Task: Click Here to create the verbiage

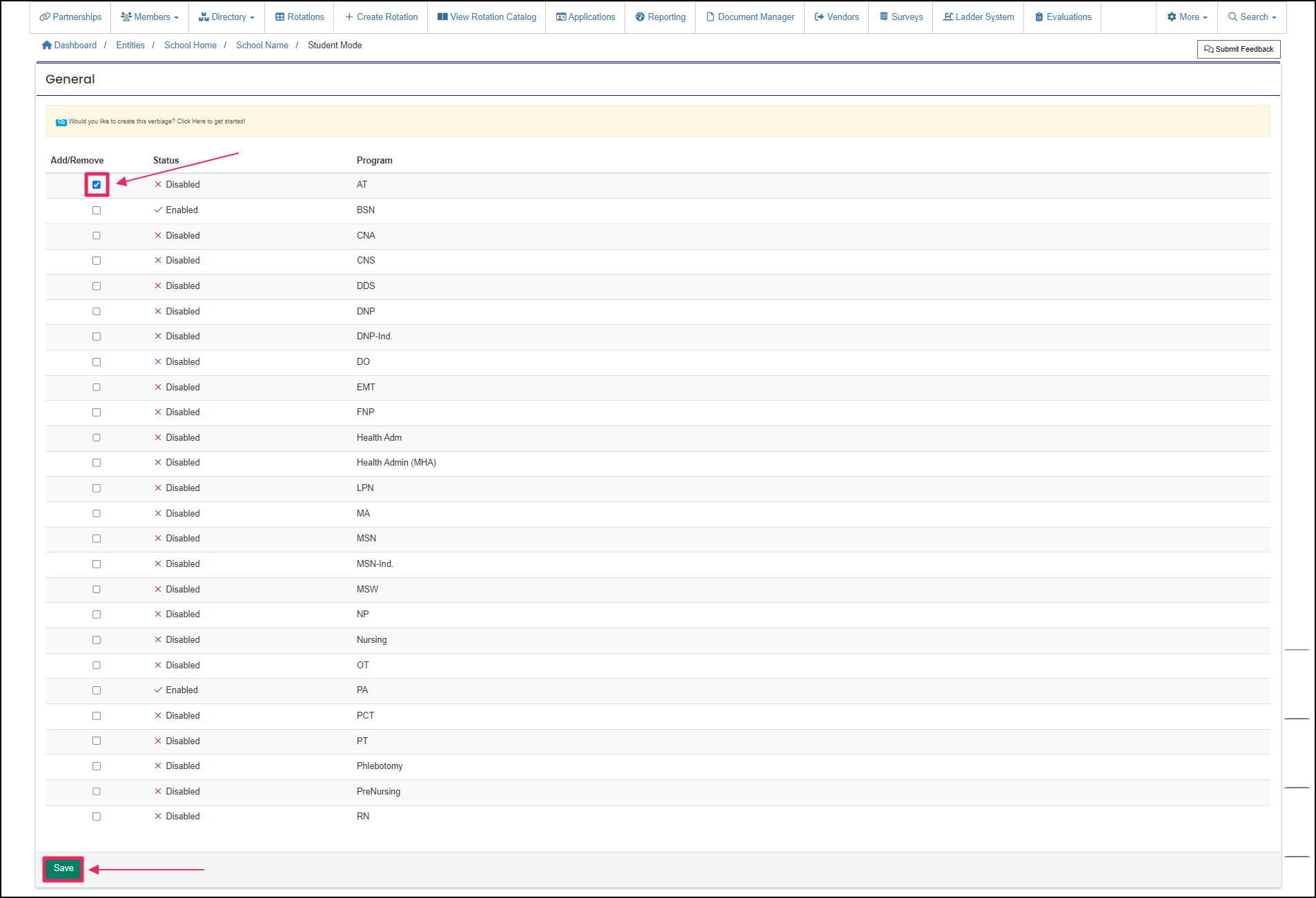Action: (x=191, y=121)
